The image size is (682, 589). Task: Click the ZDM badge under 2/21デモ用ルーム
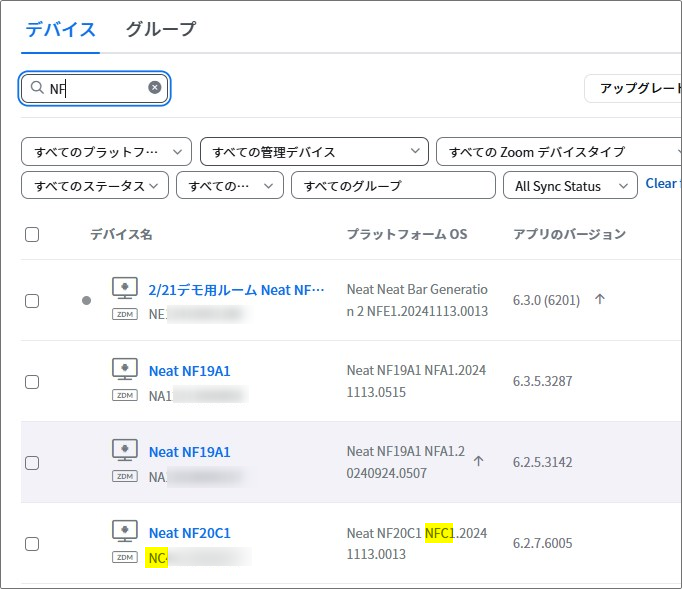pyautogui.click(x=125, y=314)
